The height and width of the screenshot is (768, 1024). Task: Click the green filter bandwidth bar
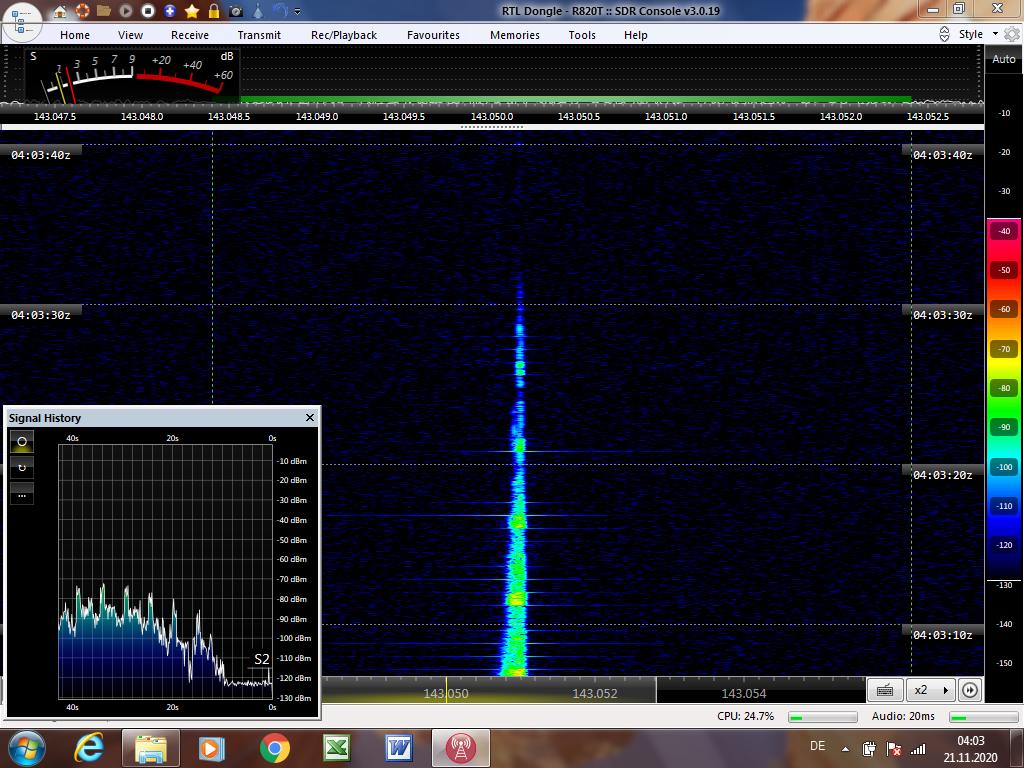pos(576,99)
